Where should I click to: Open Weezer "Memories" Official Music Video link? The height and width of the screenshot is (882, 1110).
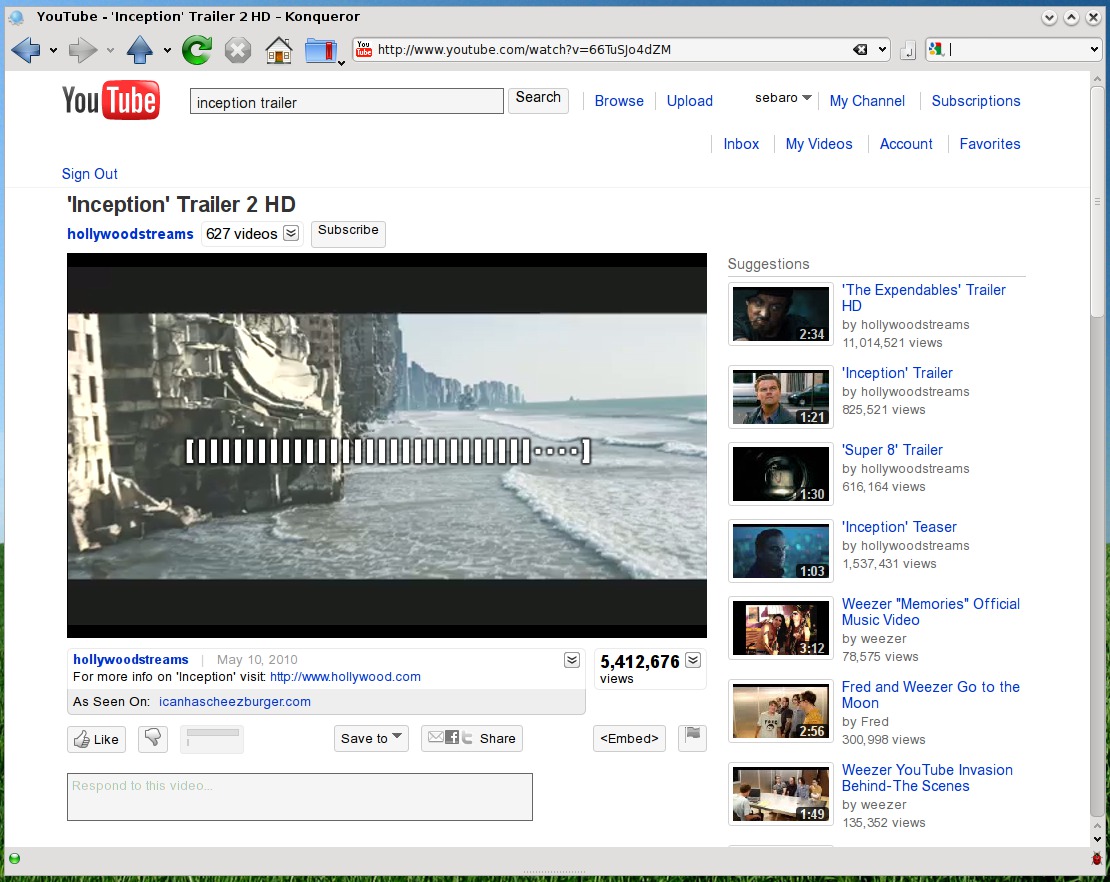930,612
